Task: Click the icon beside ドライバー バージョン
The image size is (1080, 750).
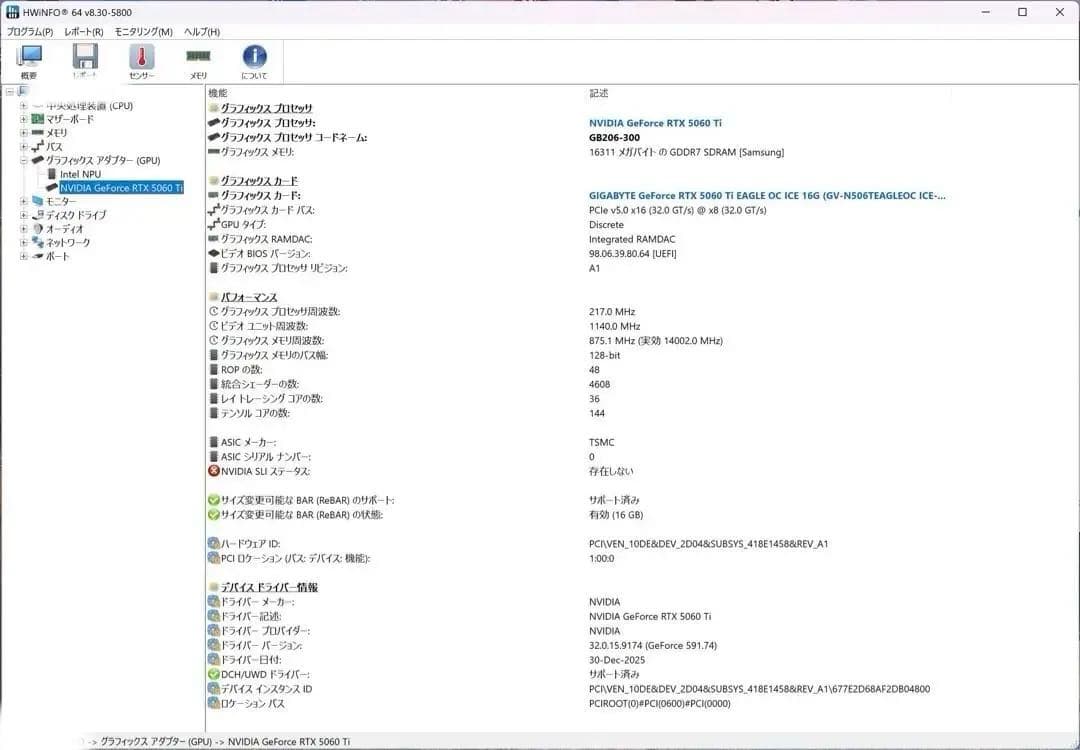Action: point(214,645)
